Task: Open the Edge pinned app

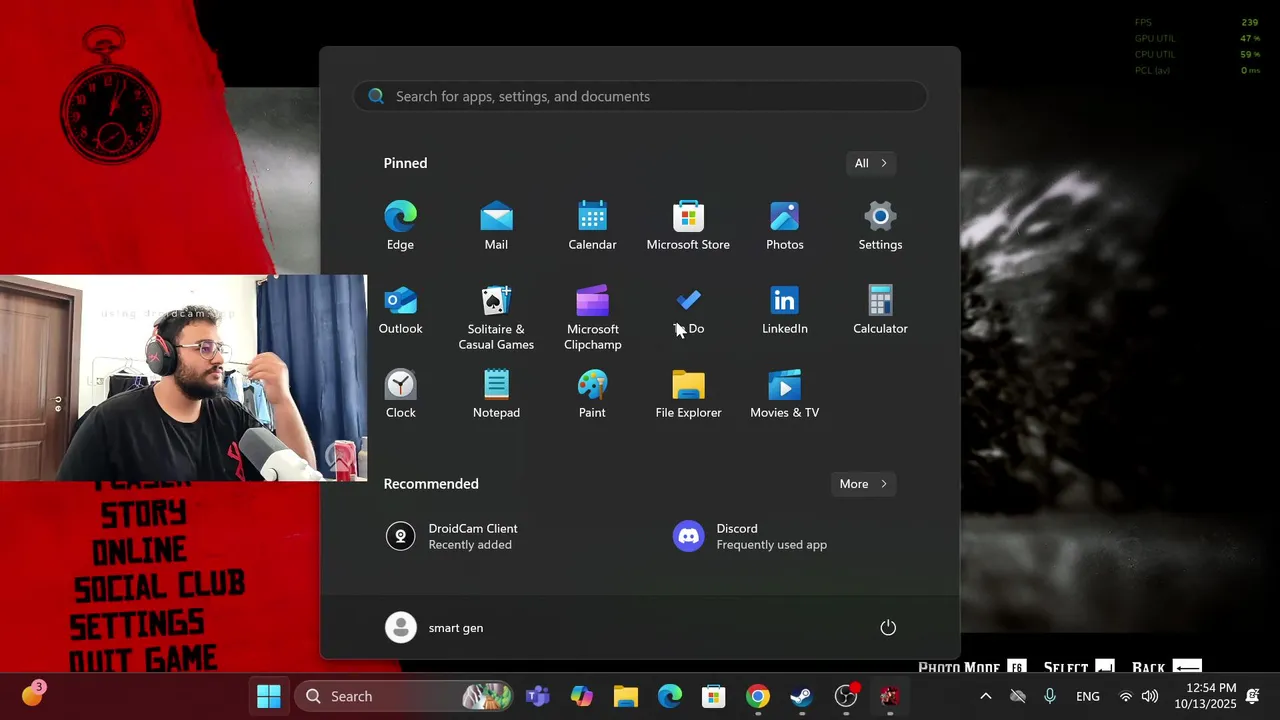Action: [x=400, y=226]
